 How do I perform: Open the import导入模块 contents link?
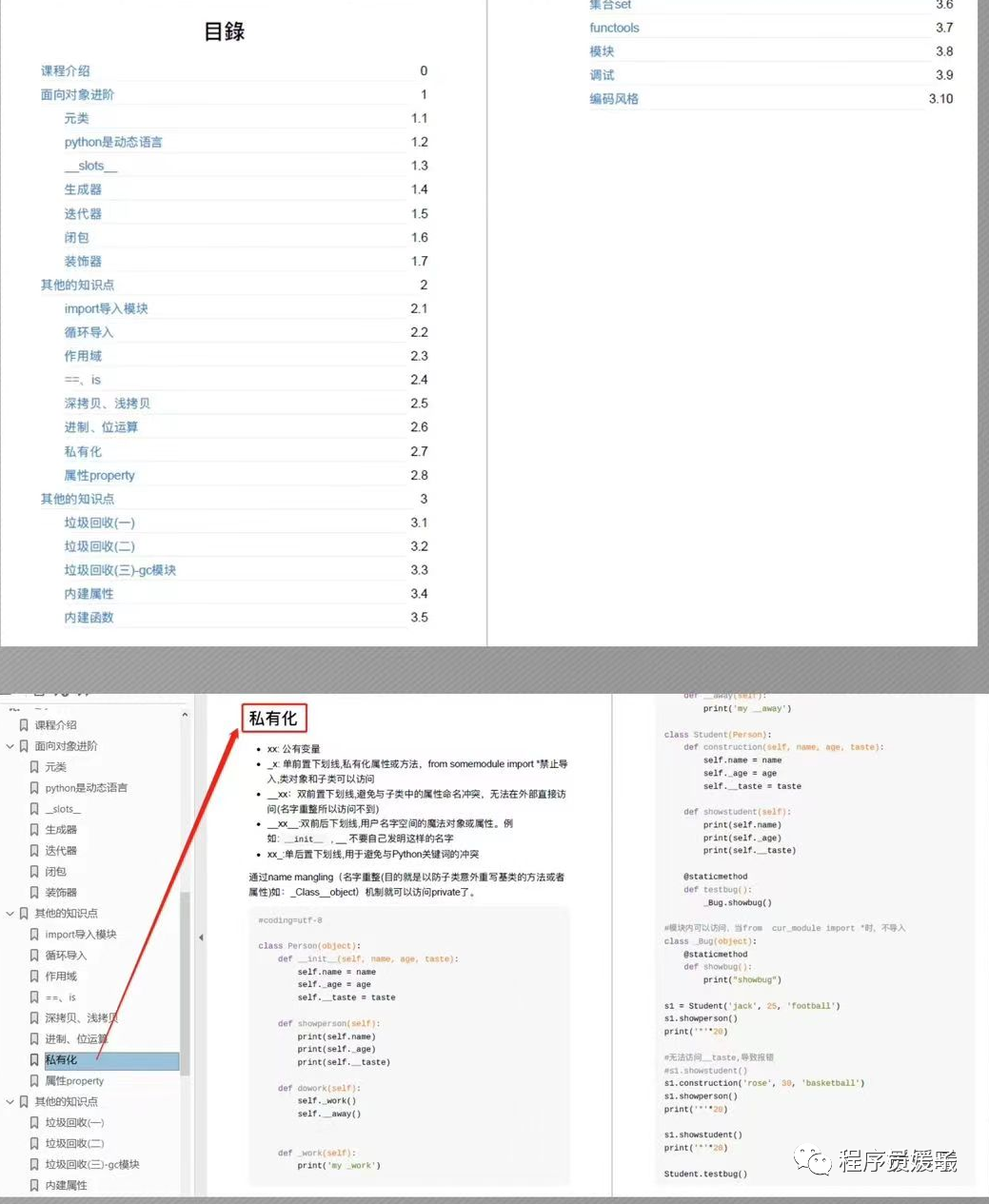tap(106, 308)
